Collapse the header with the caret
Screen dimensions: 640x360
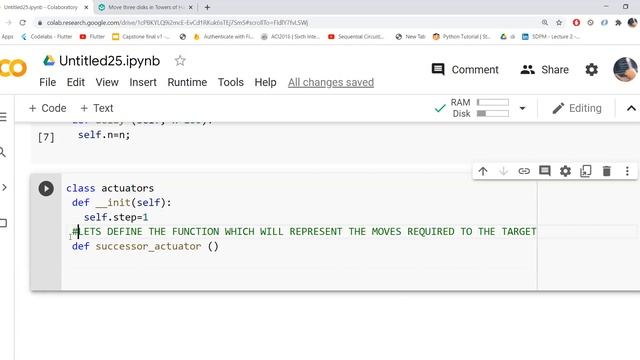[631, 108]
